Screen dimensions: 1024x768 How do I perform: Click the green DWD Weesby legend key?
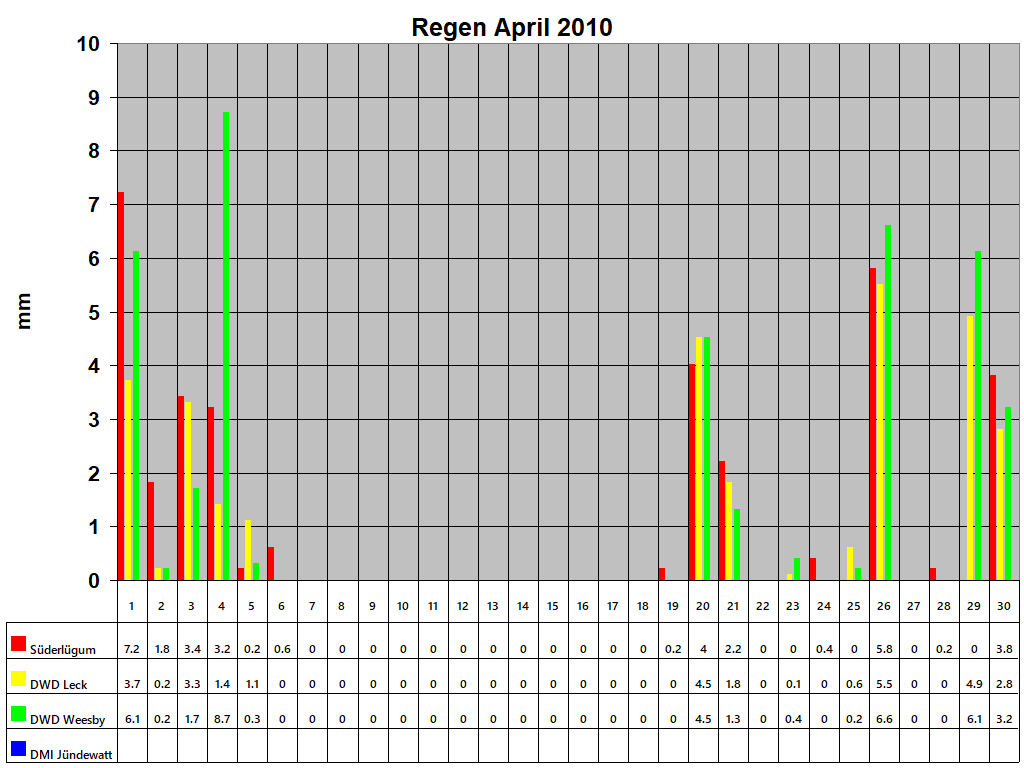[x=17, y=715]
